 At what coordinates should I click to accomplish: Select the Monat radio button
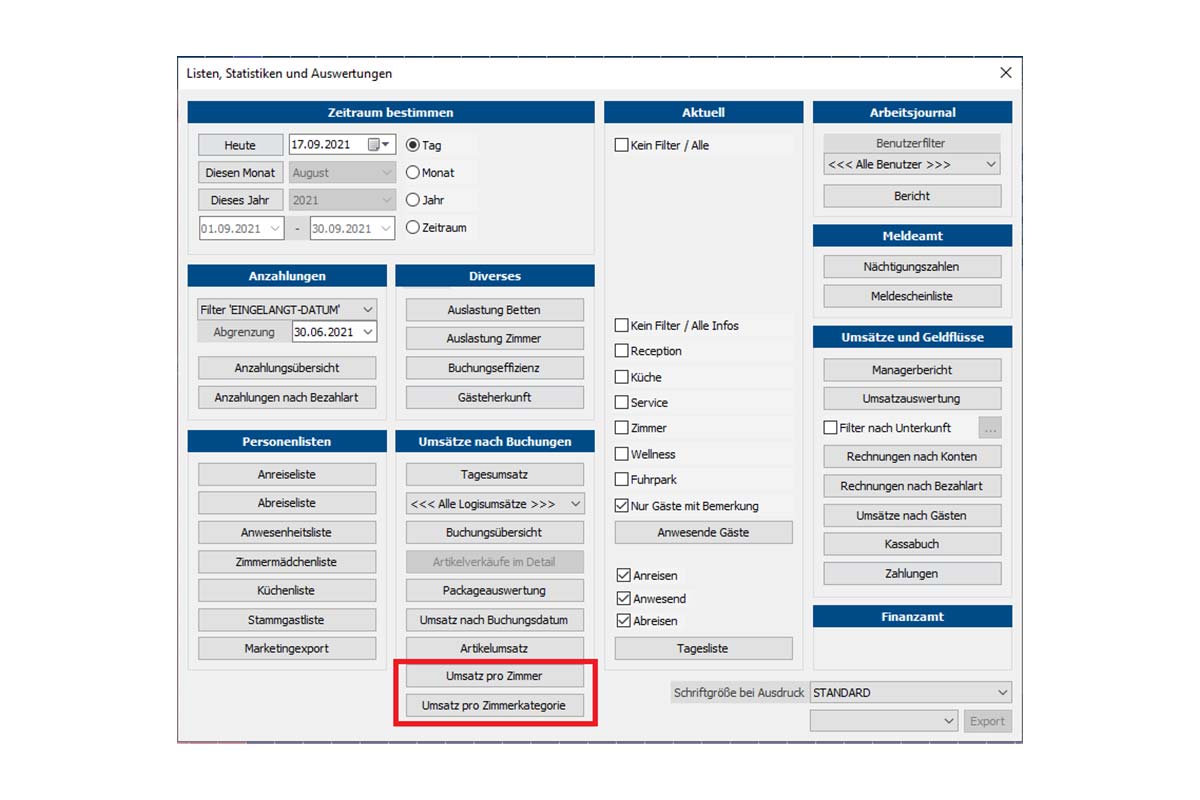click(x=413, y=173)
